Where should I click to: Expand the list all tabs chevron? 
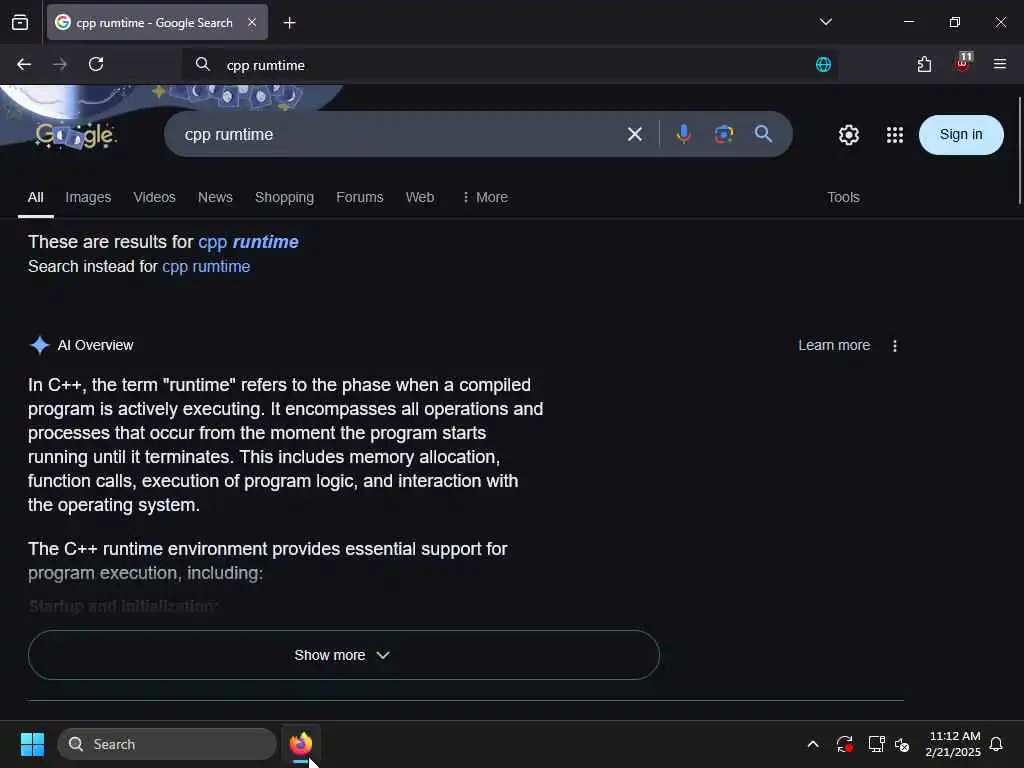[825, 22]
